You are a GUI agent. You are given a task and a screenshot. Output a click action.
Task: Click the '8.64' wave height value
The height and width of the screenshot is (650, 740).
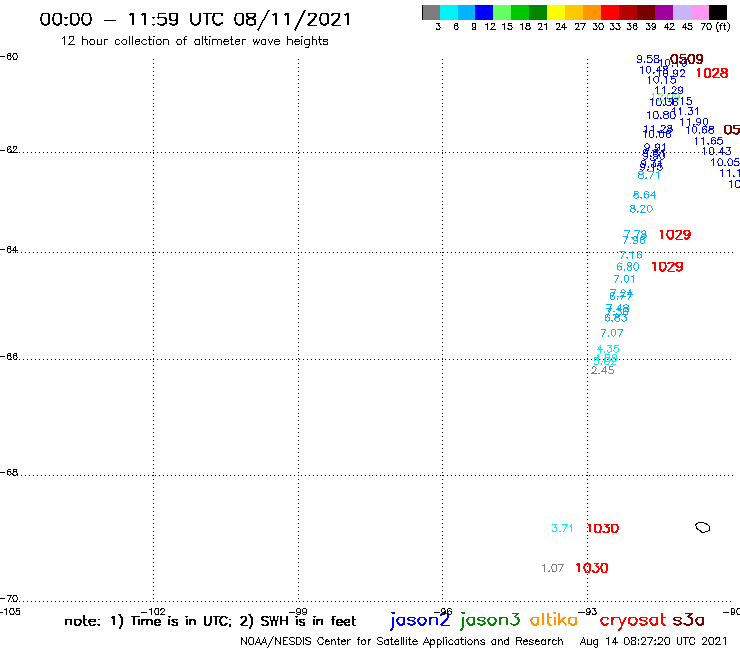(x=644, y=195)
